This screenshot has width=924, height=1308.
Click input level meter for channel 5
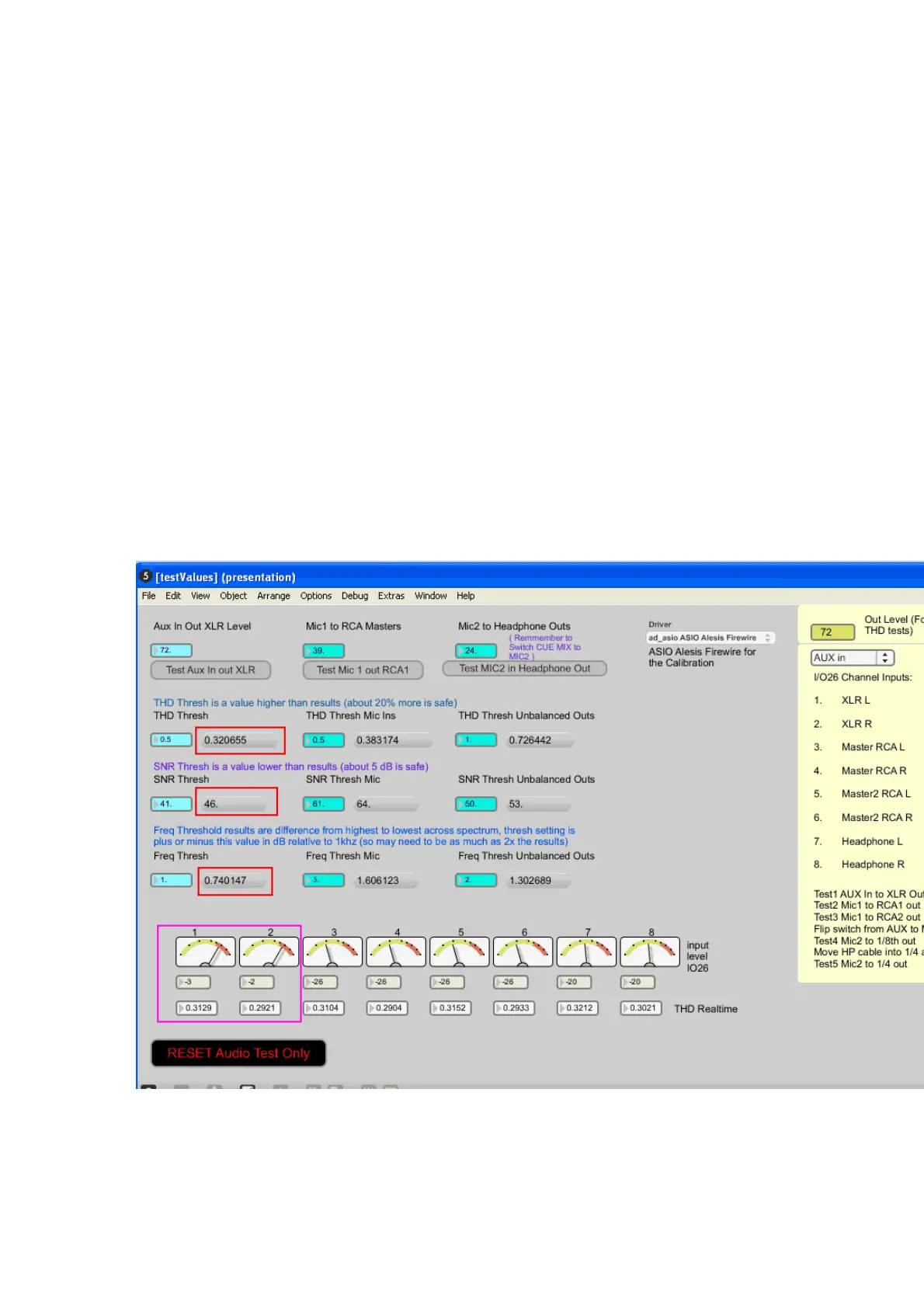click(460, 951)
